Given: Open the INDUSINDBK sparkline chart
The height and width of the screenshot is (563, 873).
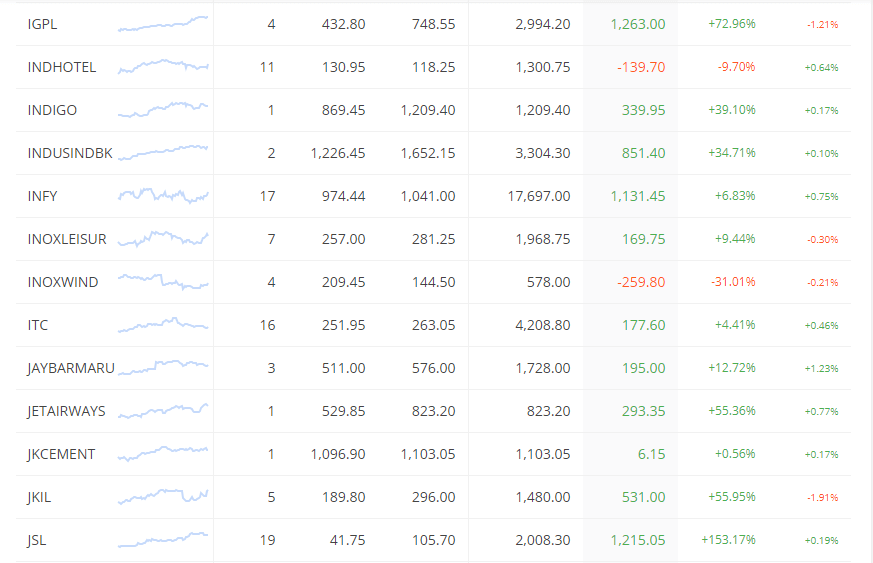Looking at the screenshot, I should [163, 153].
